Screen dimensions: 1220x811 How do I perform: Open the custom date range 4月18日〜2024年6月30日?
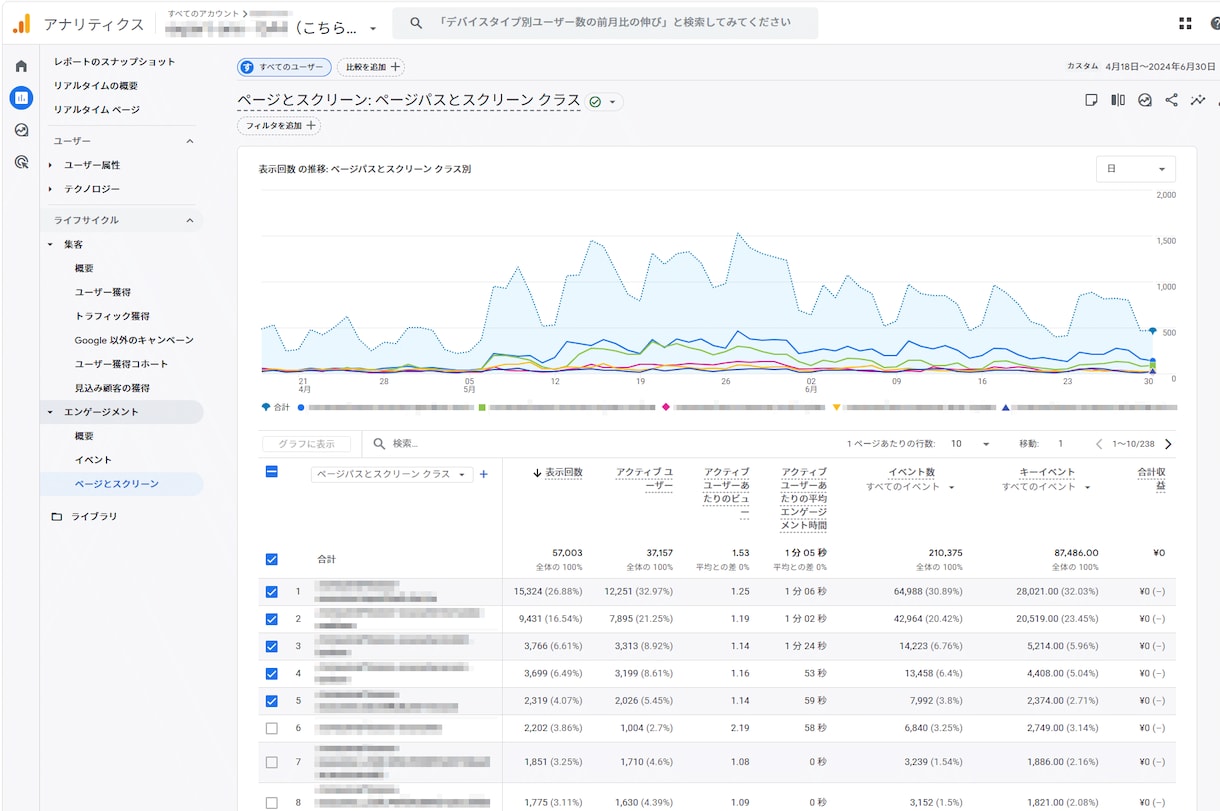pos(1160,66)
